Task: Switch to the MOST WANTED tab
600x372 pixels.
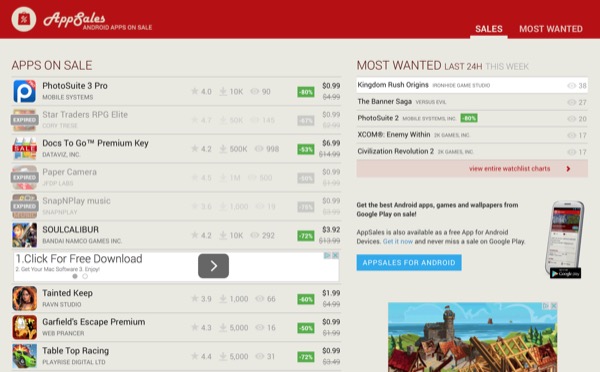Action: 551,29
